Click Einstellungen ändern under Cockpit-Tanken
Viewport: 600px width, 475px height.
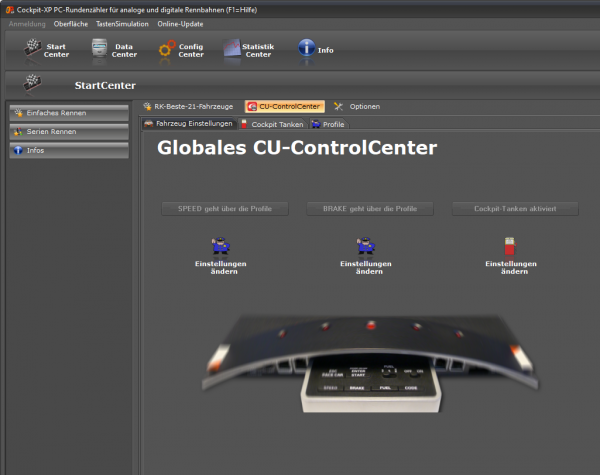511,268
